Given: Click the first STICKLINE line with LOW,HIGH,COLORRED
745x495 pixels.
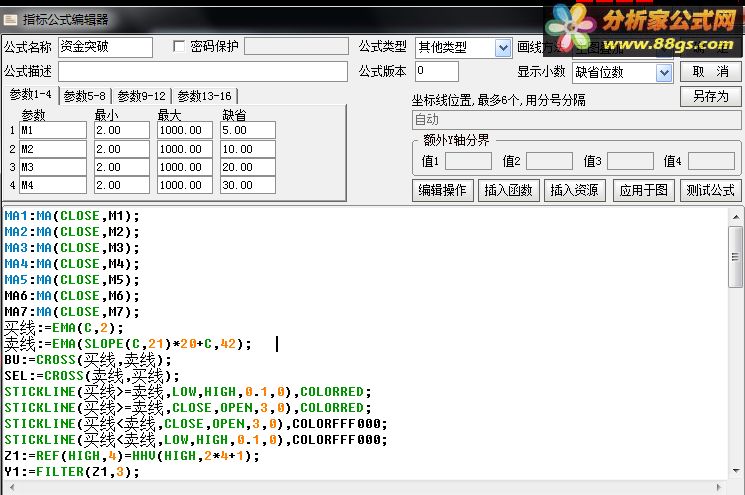Looking at the screenshot, I should click(188, 392).
